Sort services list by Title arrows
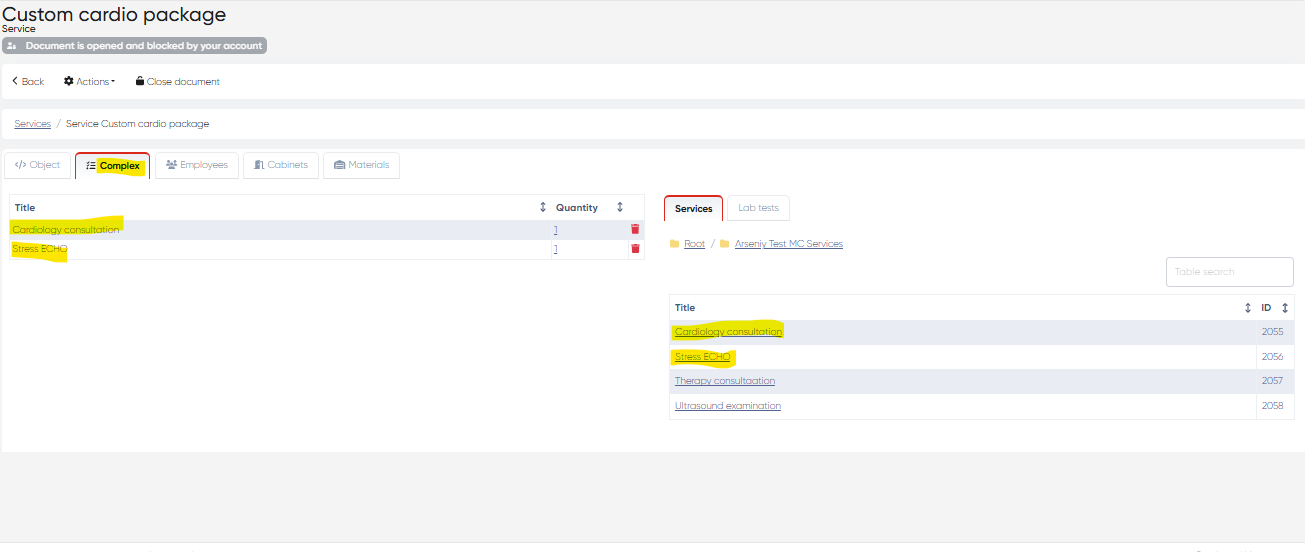 [1247, 308]
